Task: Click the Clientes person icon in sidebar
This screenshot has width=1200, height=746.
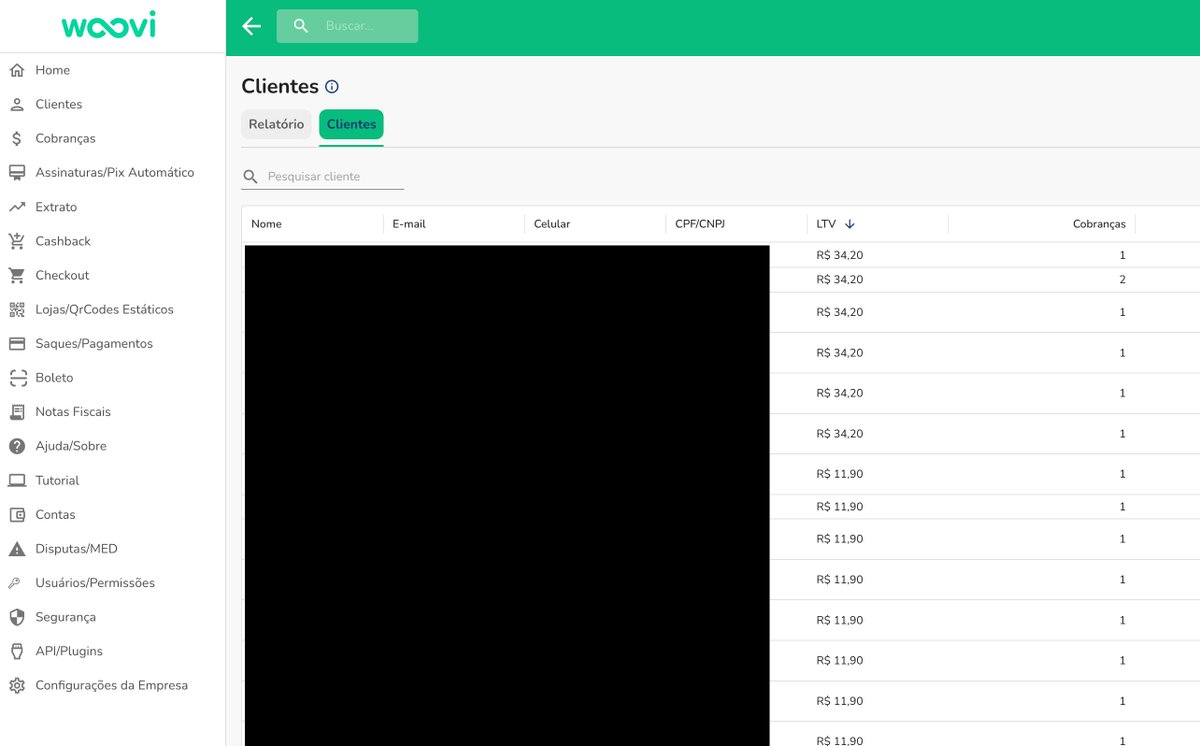Action: (x=17, y=104)
